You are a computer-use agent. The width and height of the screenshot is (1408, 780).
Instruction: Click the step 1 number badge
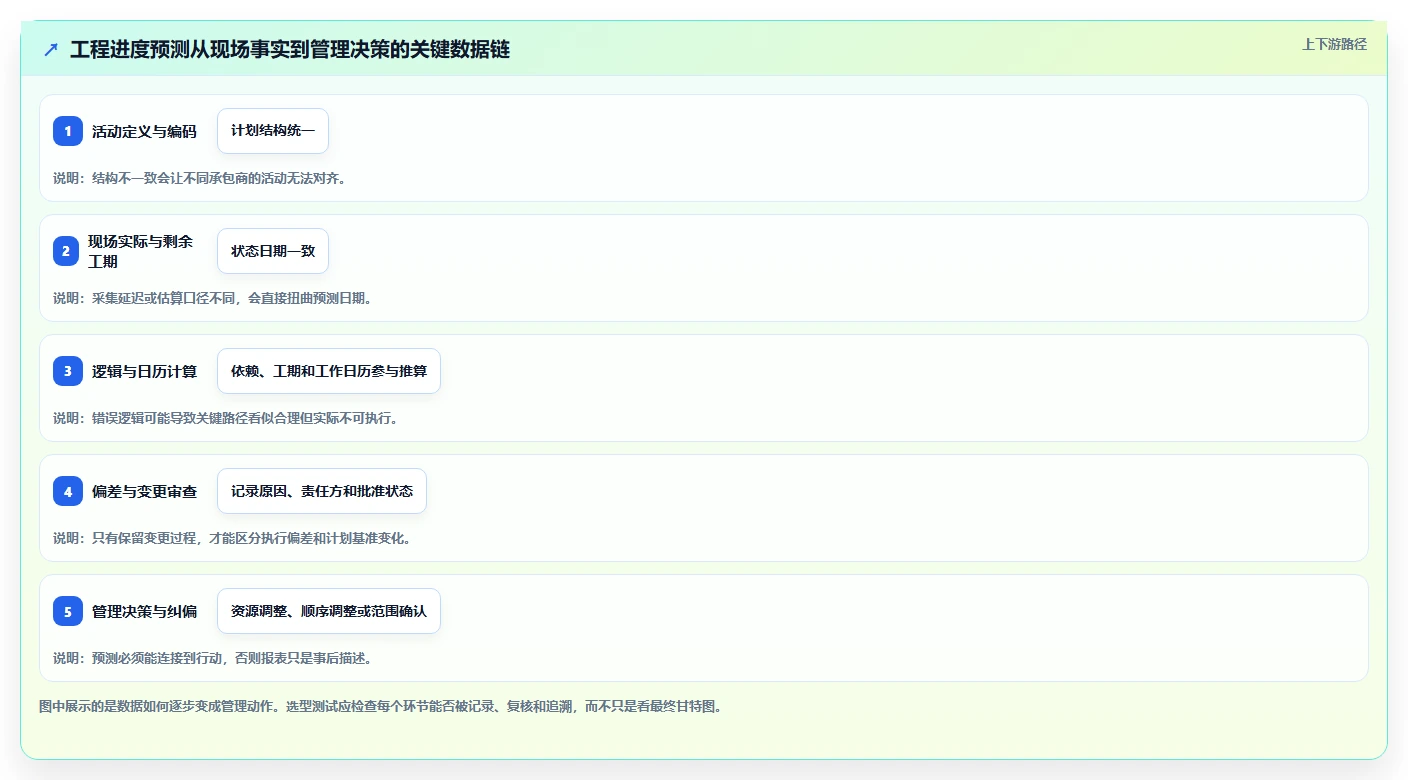coord(68,131)
